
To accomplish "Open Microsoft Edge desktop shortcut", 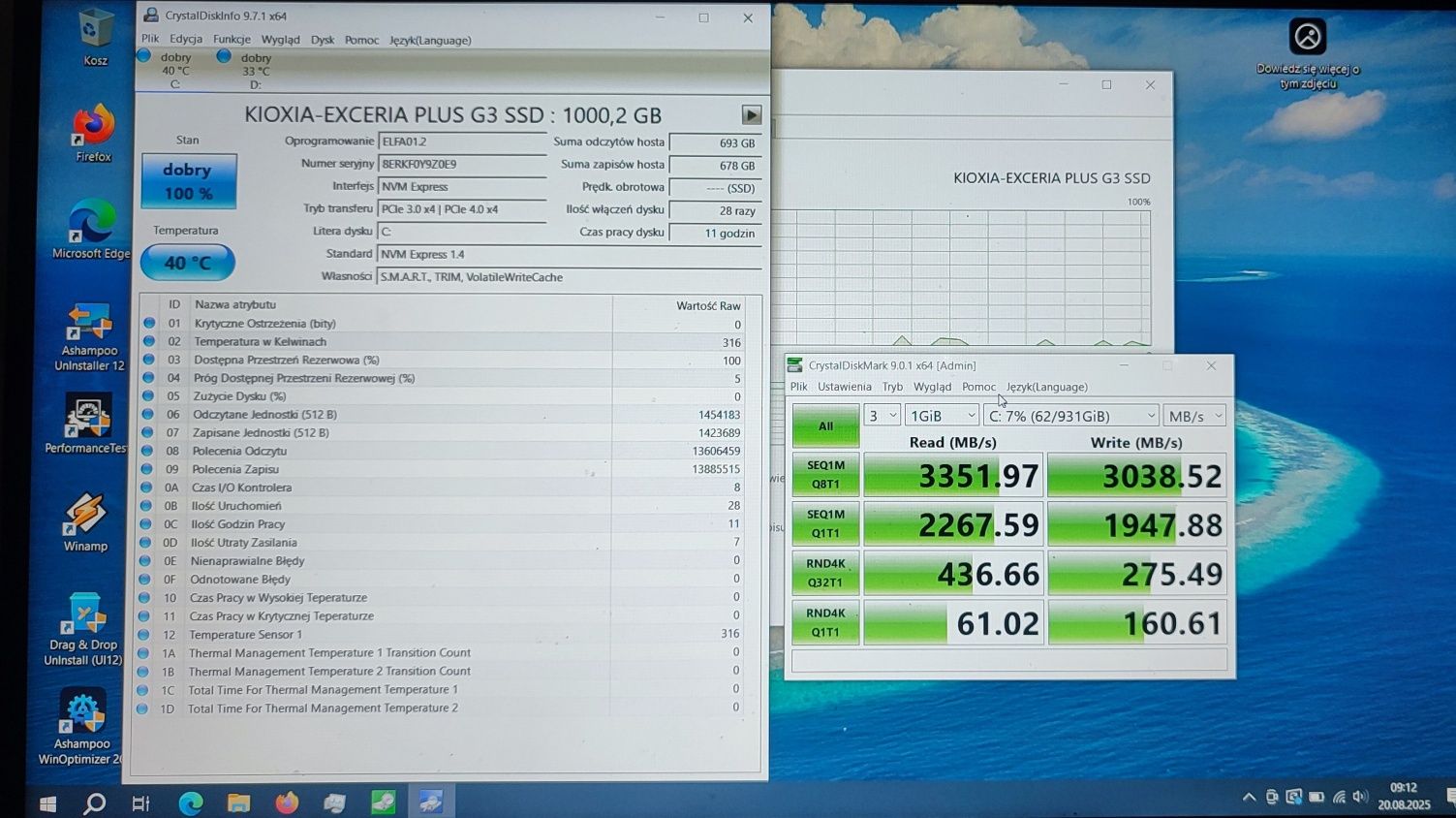I will pos(91,231).
